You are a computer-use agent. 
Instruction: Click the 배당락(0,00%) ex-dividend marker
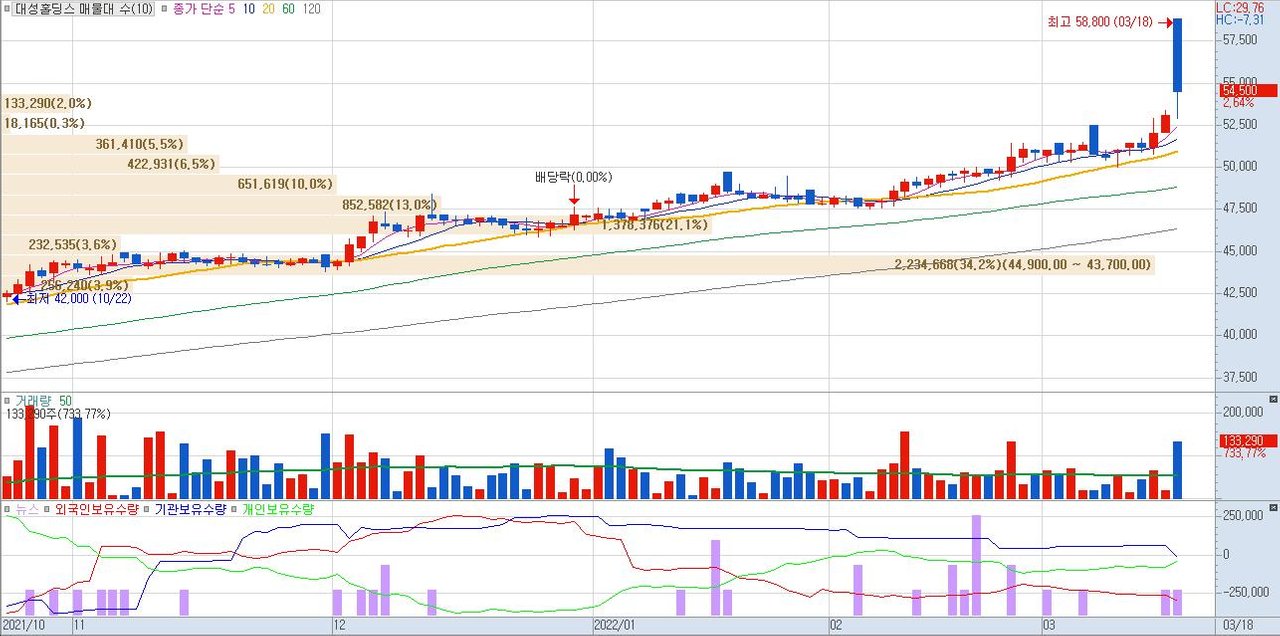(573, 178)
